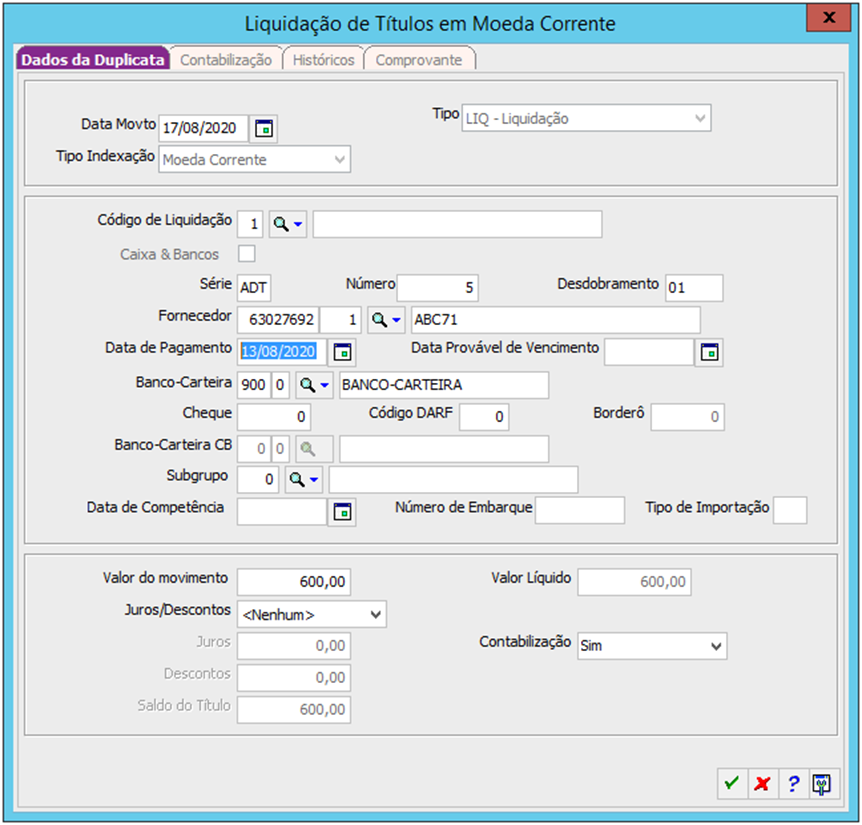Open the Juros/Descontos dropdown
Viewport: 862px width, 825px height.
[x=312, y=614]
